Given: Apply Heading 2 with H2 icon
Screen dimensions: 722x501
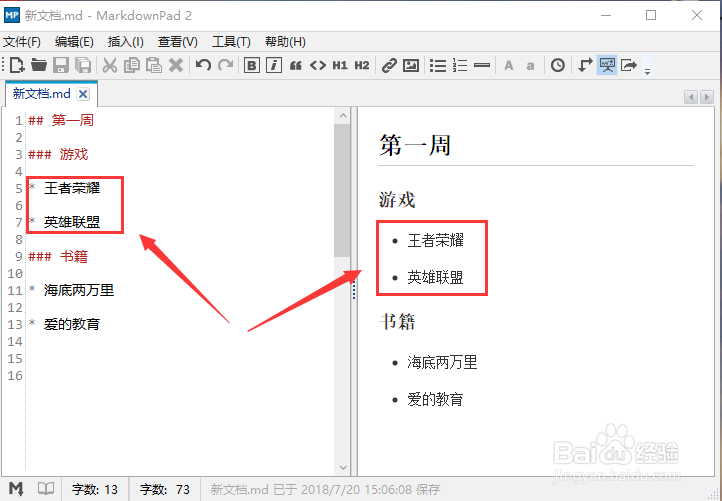Looking at the screenshot, I should 362,65.
